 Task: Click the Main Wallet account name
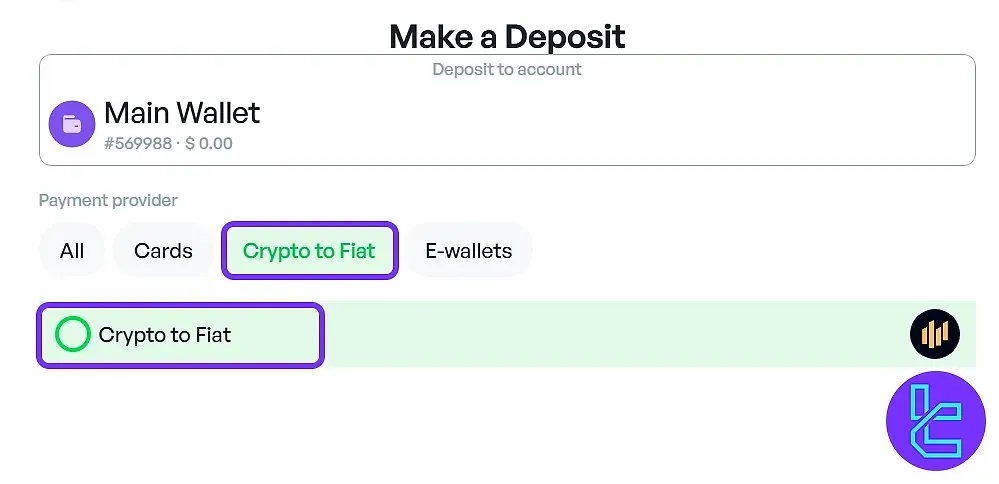[x=182, y=113]
